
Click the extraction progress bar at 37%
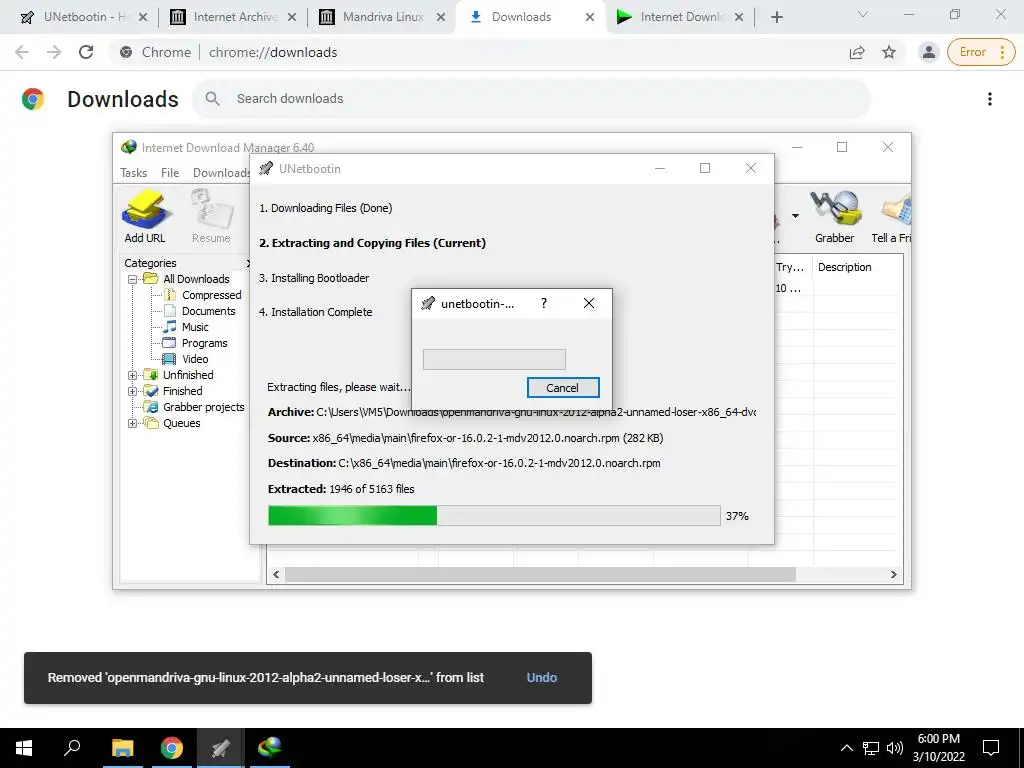(x=494, y=515)
